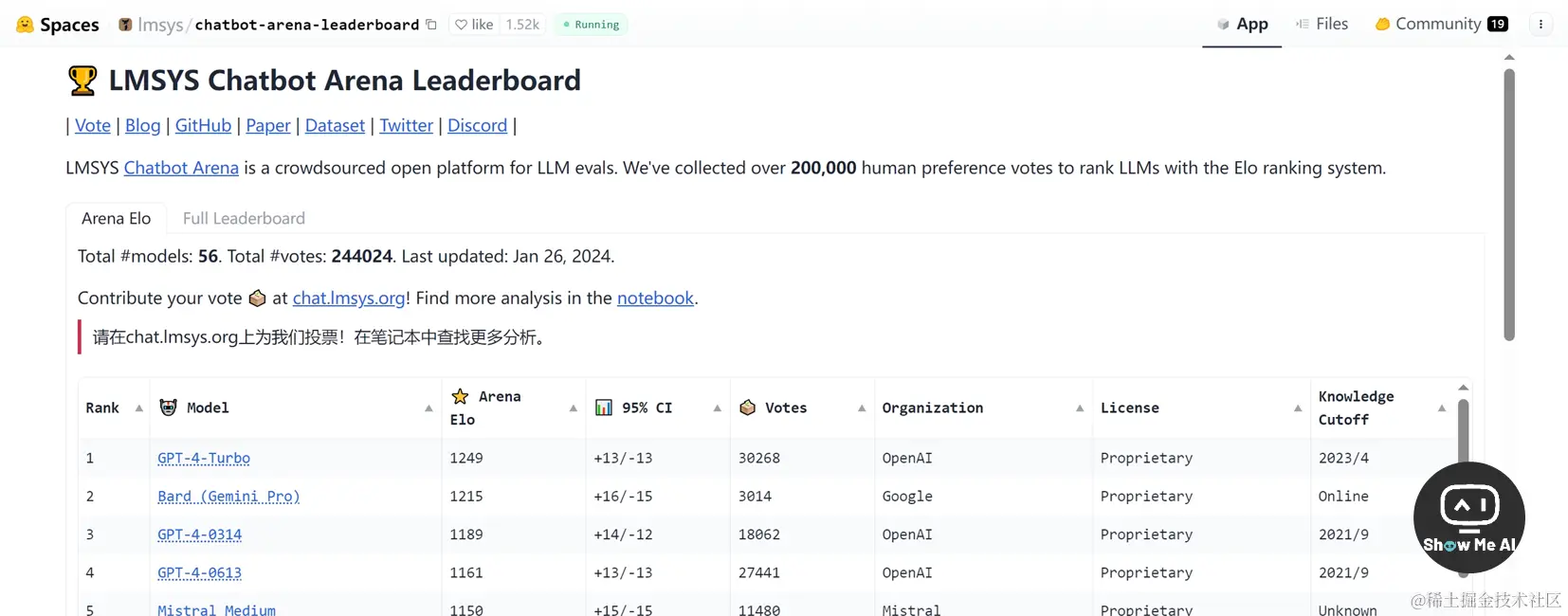This screenshot has height=616, width=1568.
Task: Sort table by License column arrow
Action: click(1297, 408)
